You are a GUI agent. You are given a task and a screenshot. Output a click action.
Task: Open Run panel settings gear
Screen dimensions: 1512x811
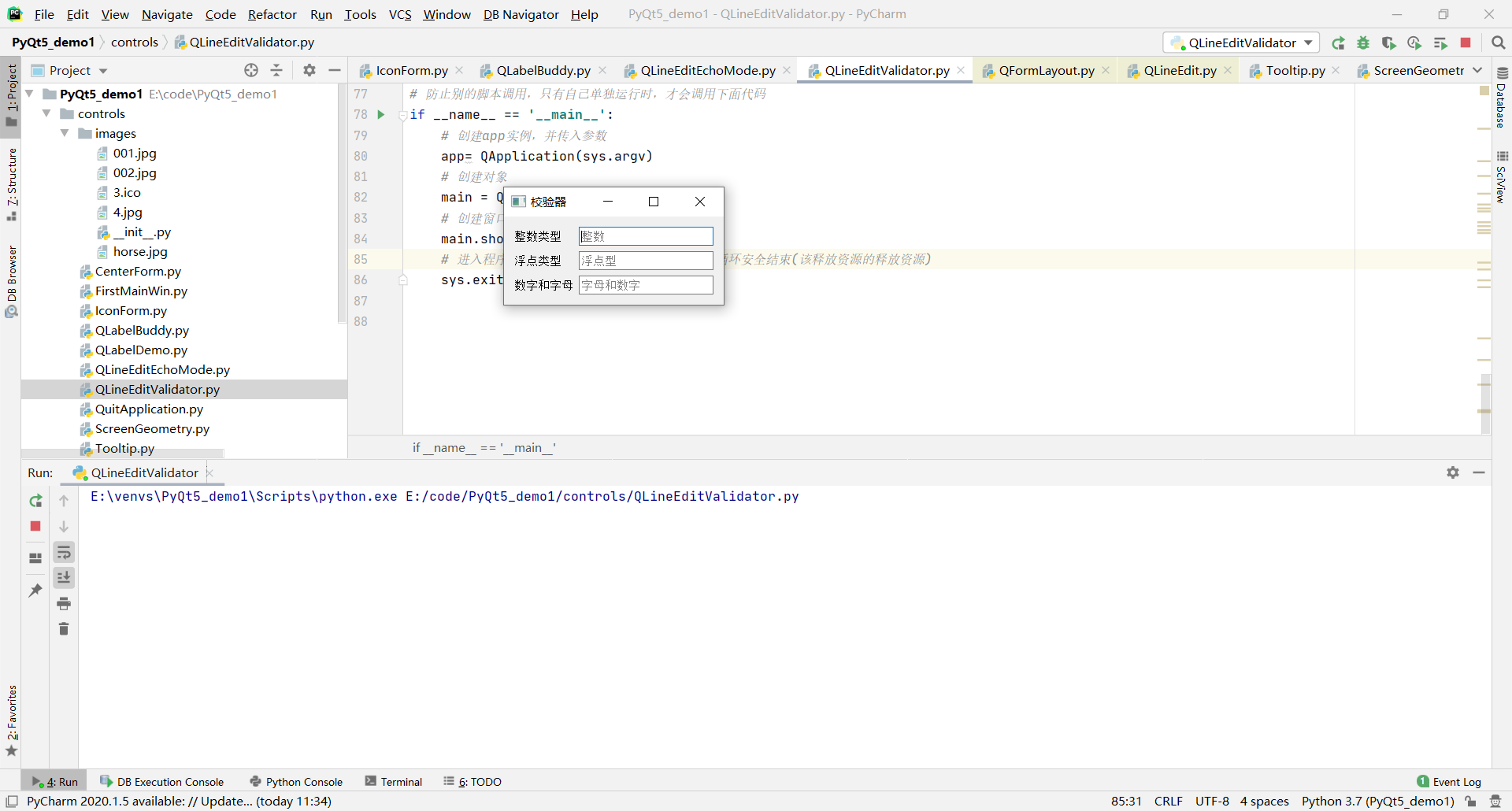coord(1453,472)
